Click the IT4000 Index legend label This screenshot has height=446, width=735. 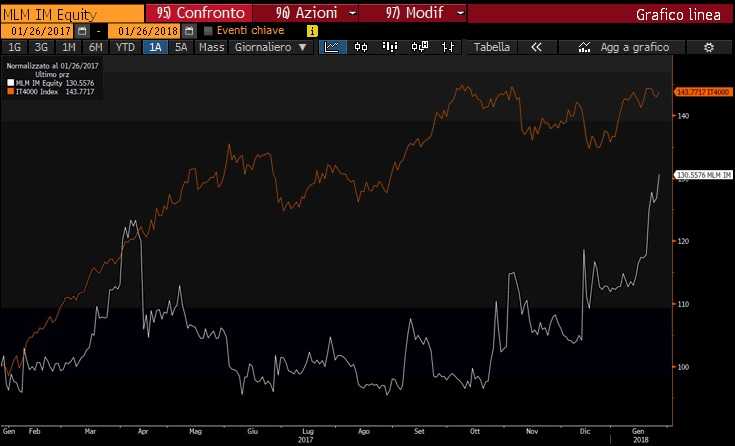coord(37,91)
